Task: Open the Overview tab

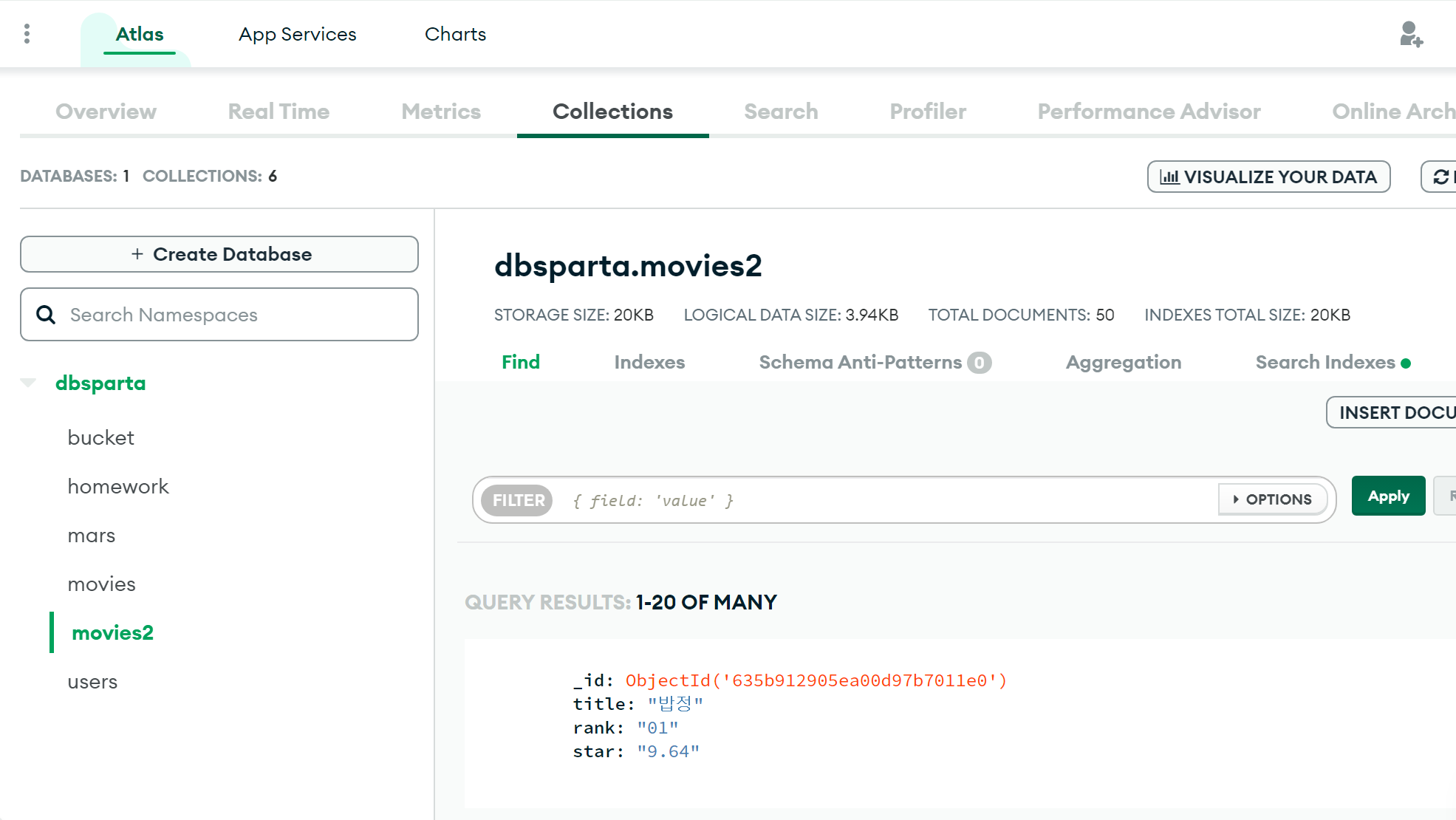Action: 106,112
